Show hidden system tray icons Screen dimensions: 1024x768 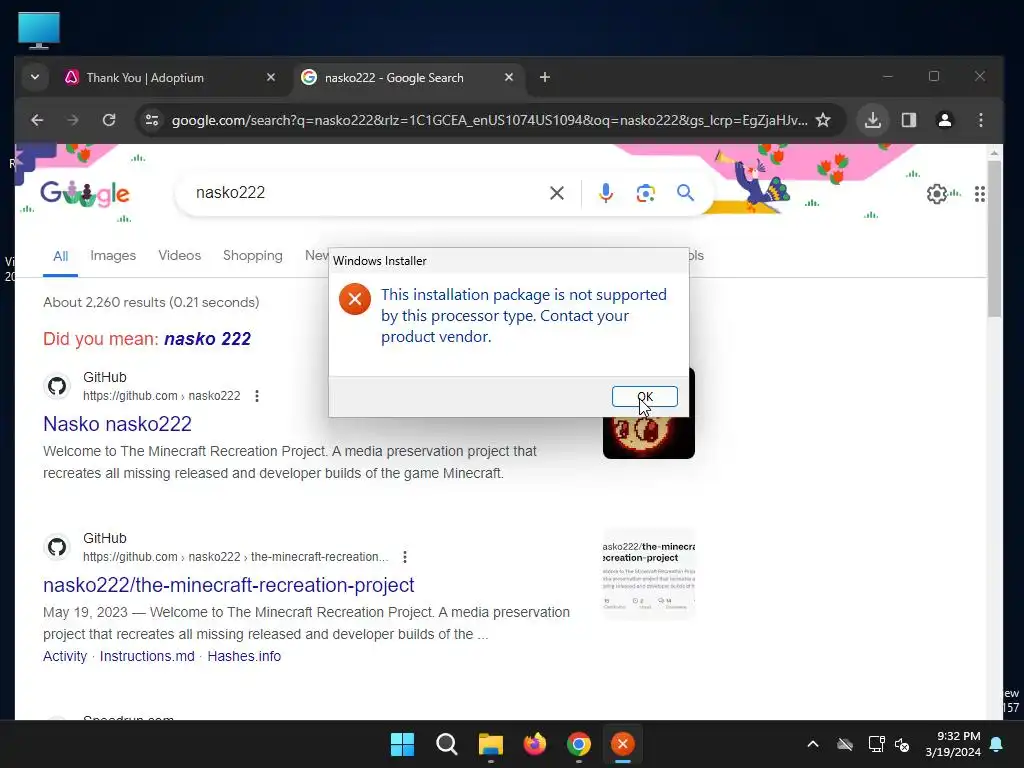point(813,744)
